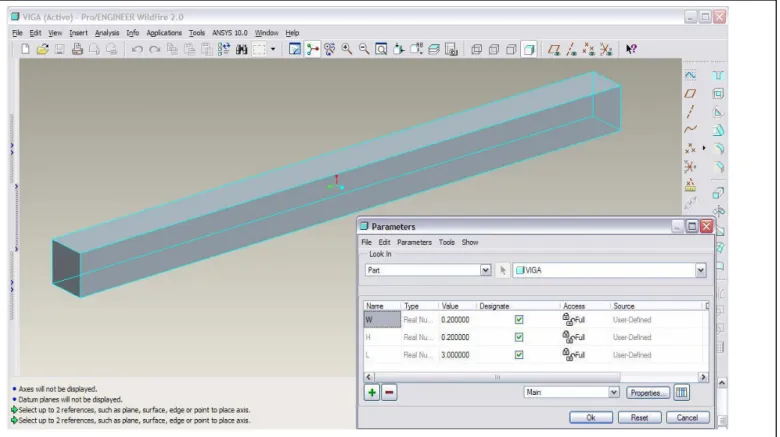Screen dimensions: 780x437
Task: Zoom in using the magnifier plus icon
Action: 347,49
